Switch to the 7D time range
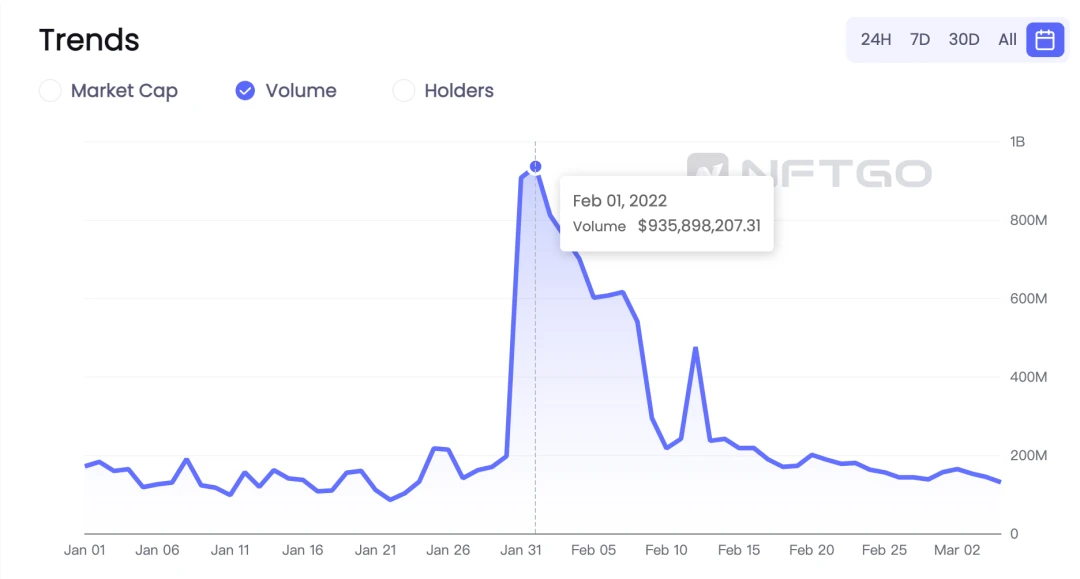The image size is (1080, 579). click(x=920, y=40)
